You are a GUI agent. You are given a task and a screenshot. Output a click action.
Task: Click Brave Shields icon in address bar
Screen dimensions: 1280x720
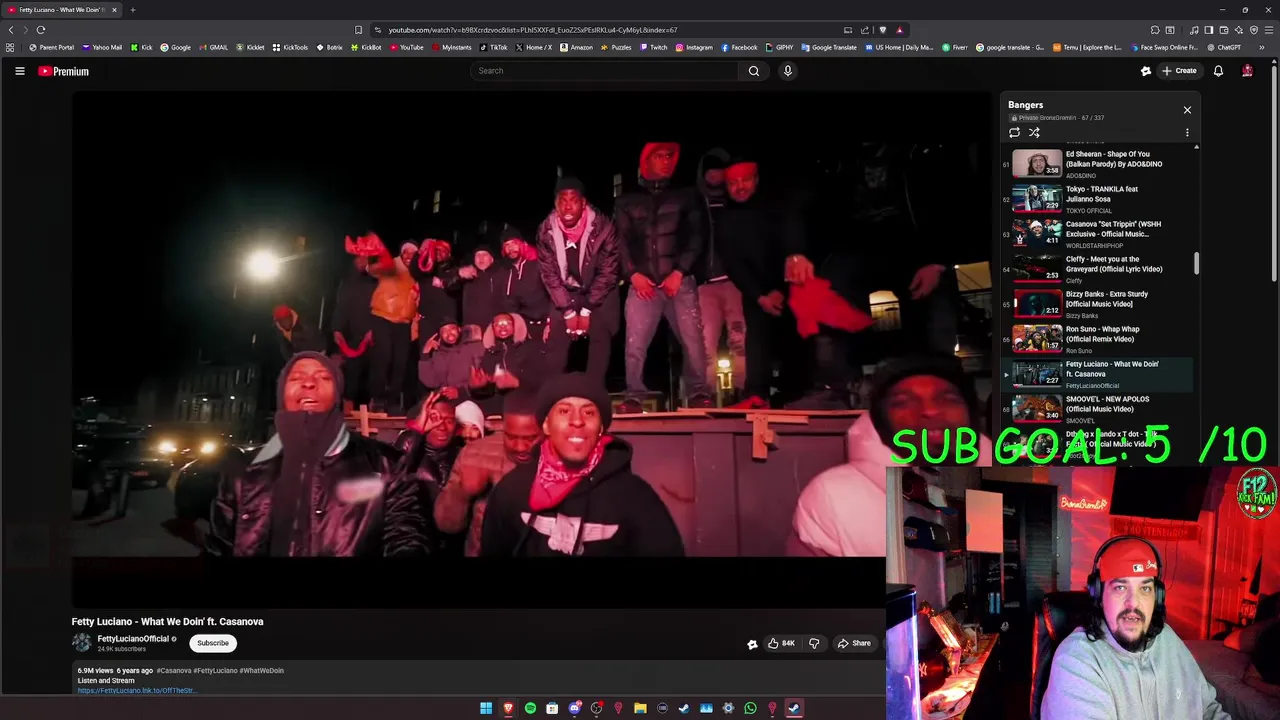882,30
